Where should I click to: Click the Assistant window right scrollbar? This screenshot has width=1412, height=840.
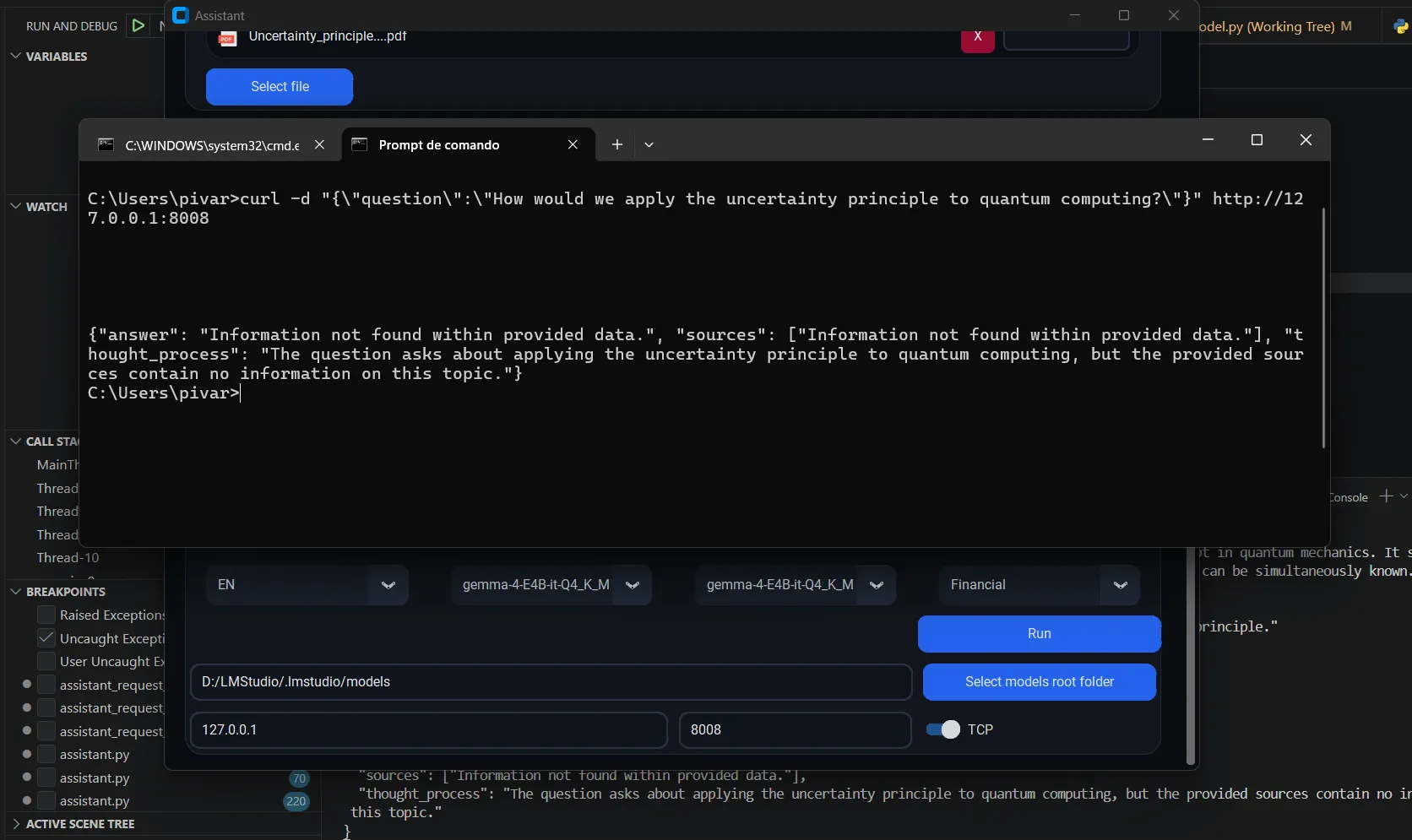[x=1191, y=656]
